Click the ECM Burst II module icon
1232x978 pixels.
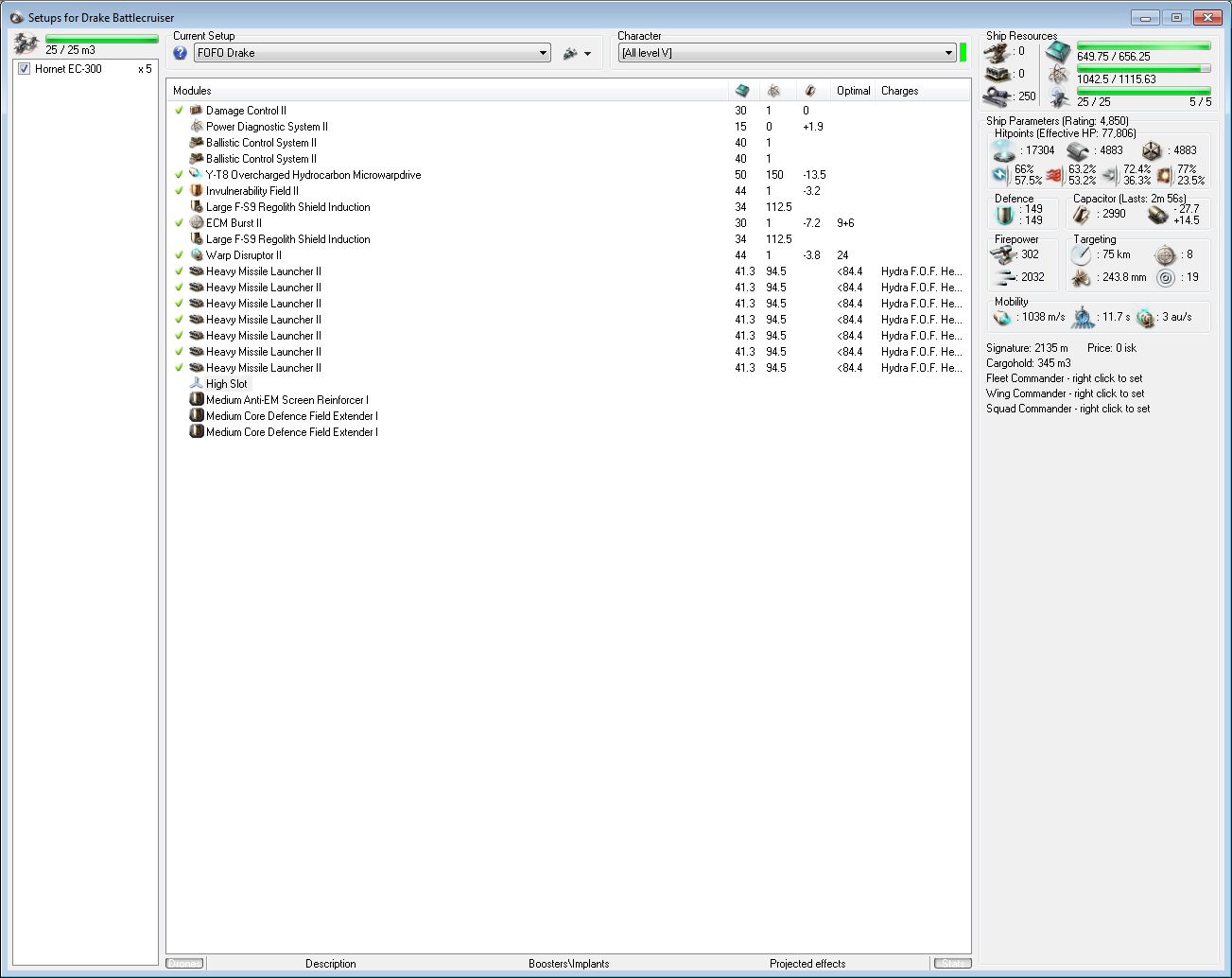click(x=197, y=223)
